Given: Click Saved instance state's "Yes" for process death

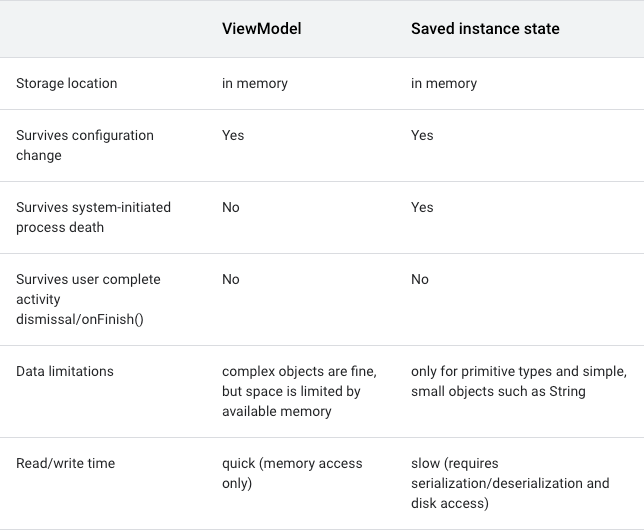Looking at the screenshot, I should [x=422, y=207].
